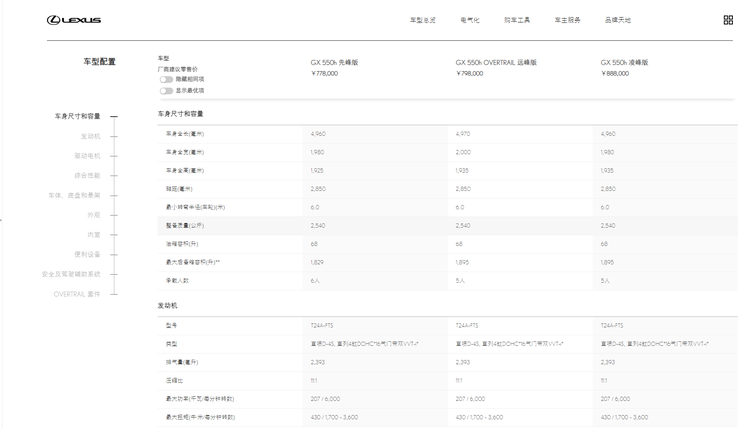Jump to 安全及驾驶辅助系统 in sidebar

pos(71,274)
